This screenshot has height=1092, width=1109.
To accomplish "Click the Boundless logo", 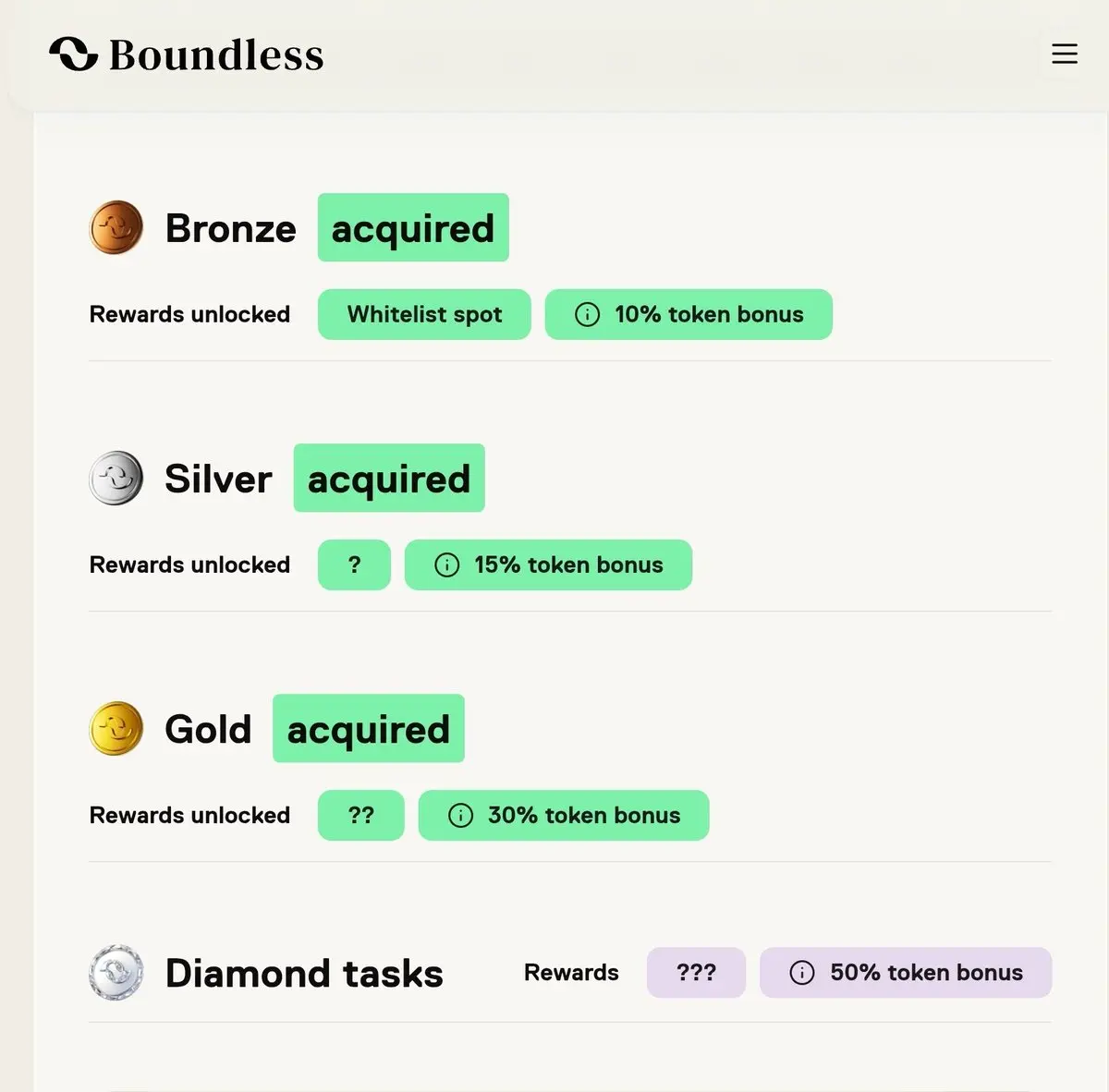I will [187, 55].
